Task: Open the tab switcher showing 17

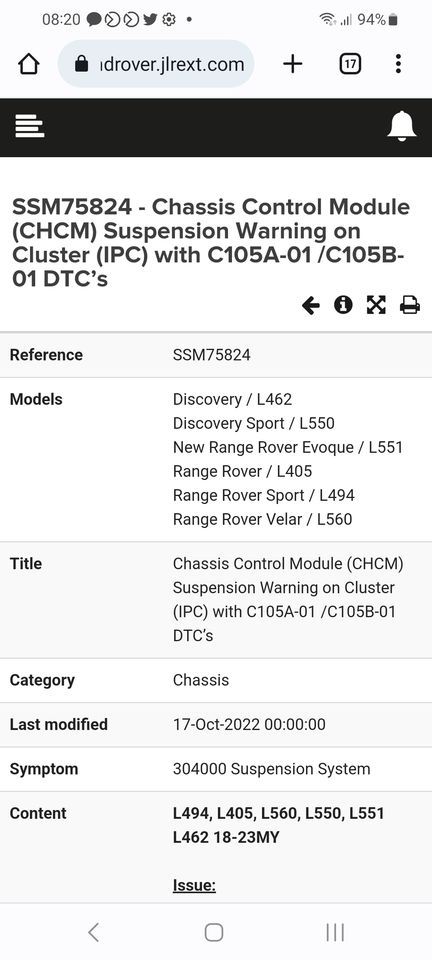Action: click(x=350, y=64)
